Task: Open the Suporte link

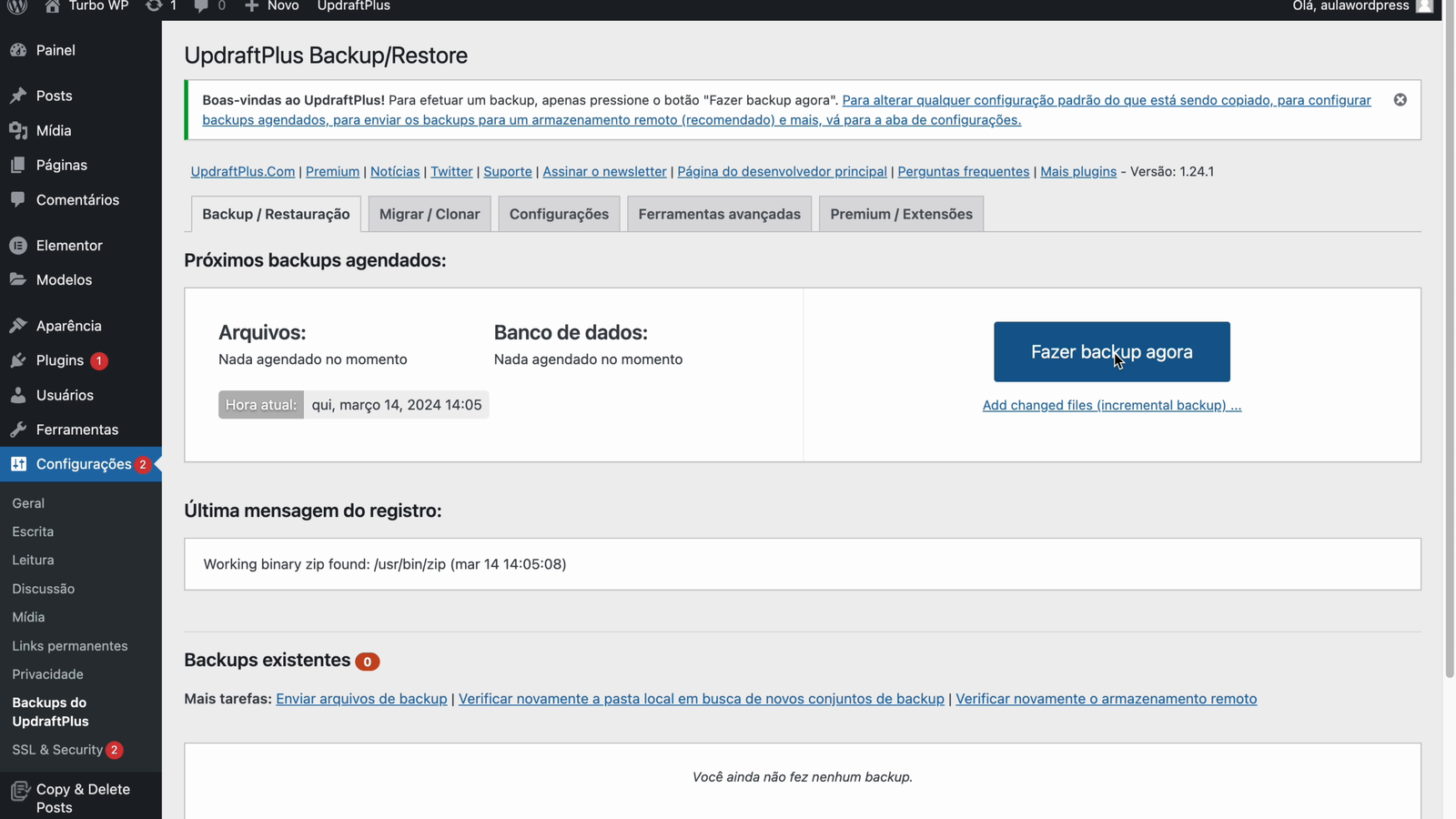Action: (x=508, y=171)
